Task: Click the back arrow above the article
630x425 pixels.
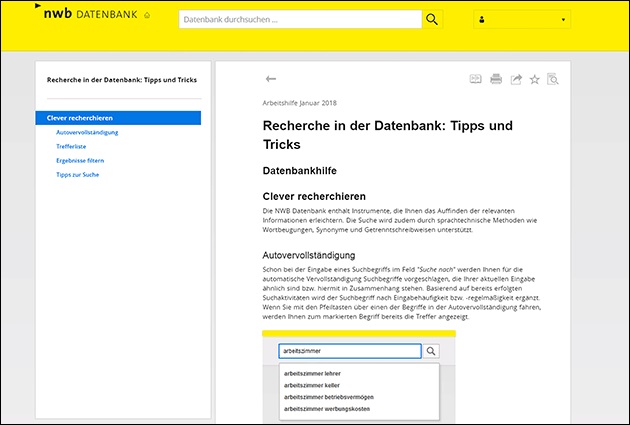Action: point(270,79)
